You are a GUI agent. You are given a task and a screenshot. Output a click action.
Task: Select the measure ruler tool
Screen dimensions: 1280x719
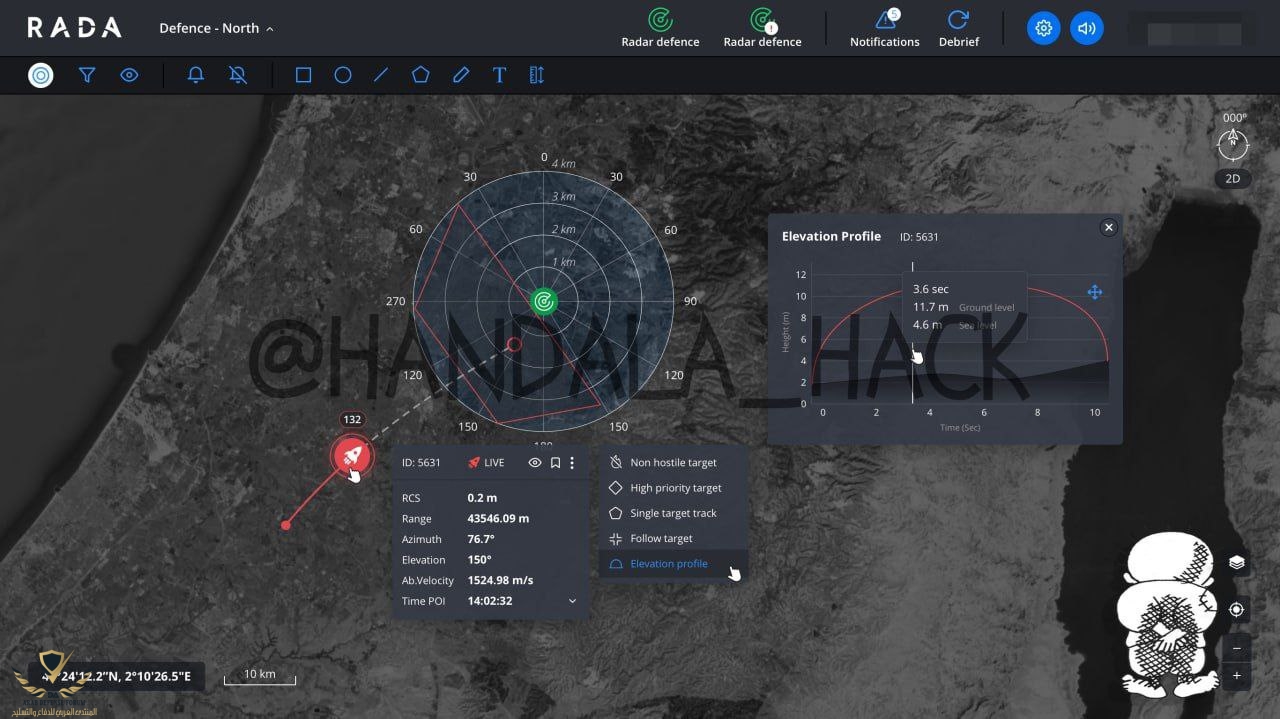point(537,75)
